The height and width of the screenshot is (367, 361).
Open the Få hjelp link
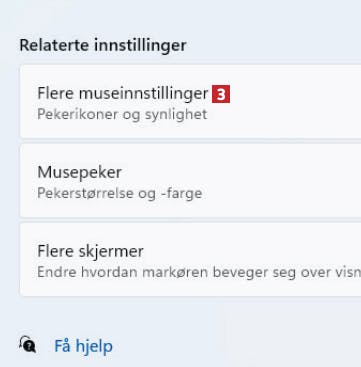83,346
